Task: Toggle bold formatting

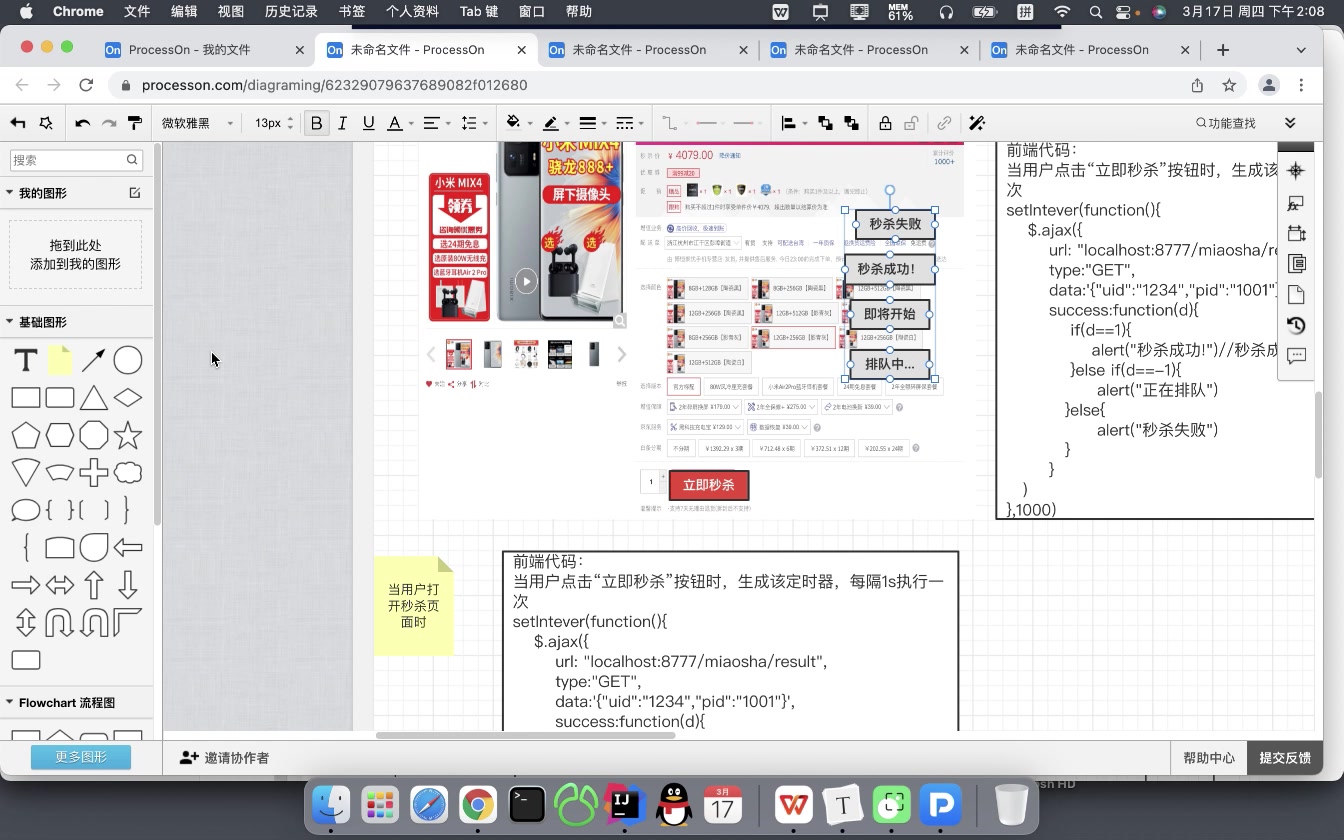Action: tap(316, 123)
